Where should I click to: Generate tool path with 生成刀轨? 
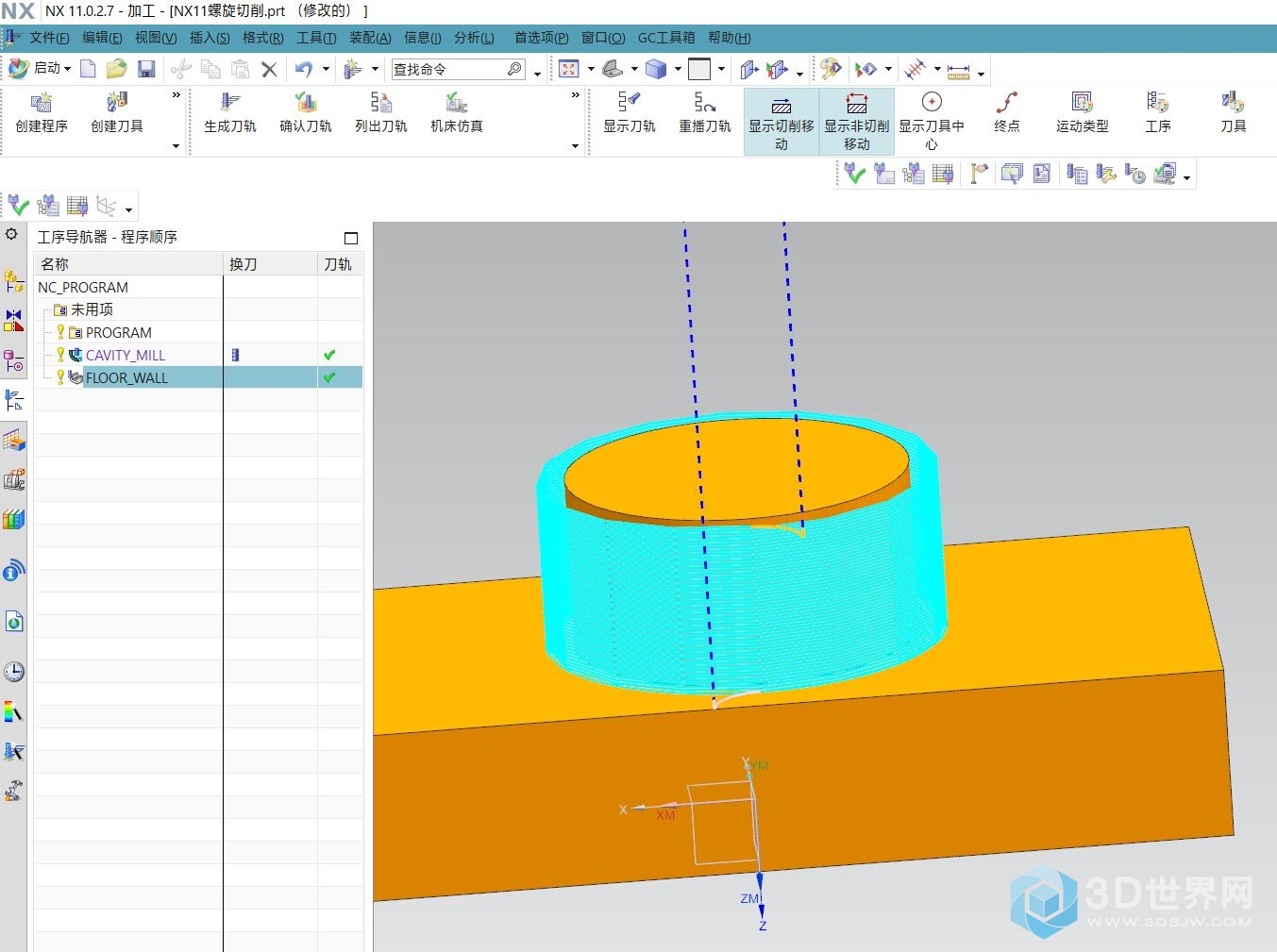pos(230,112)
